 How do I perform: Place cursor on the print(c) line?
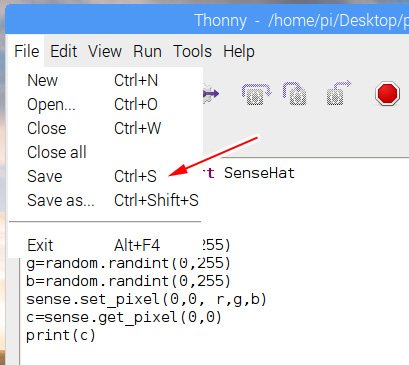point(61,335)
